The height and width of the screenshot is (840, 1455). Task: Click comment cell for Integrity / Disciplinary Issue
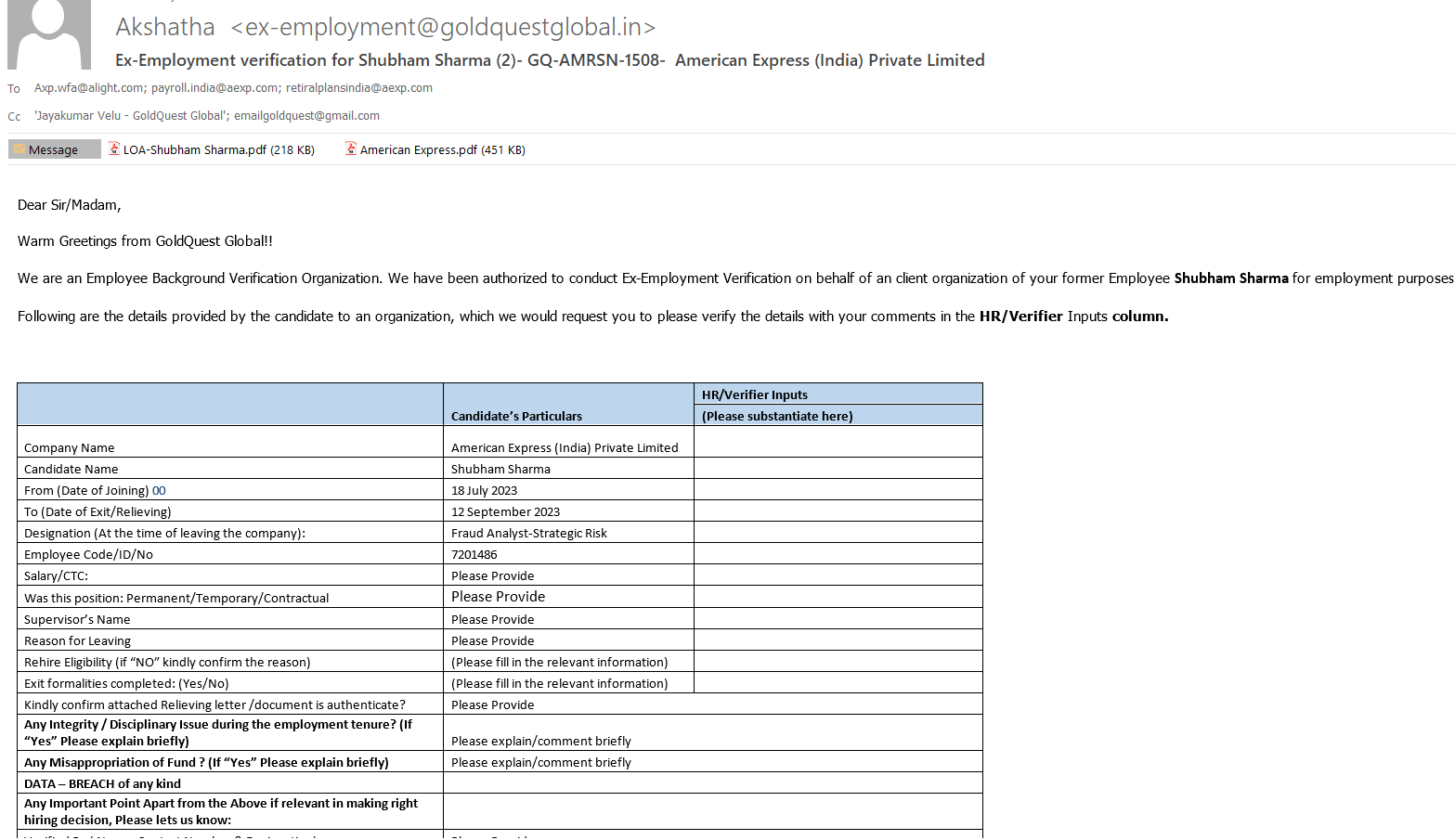[712, 732]
